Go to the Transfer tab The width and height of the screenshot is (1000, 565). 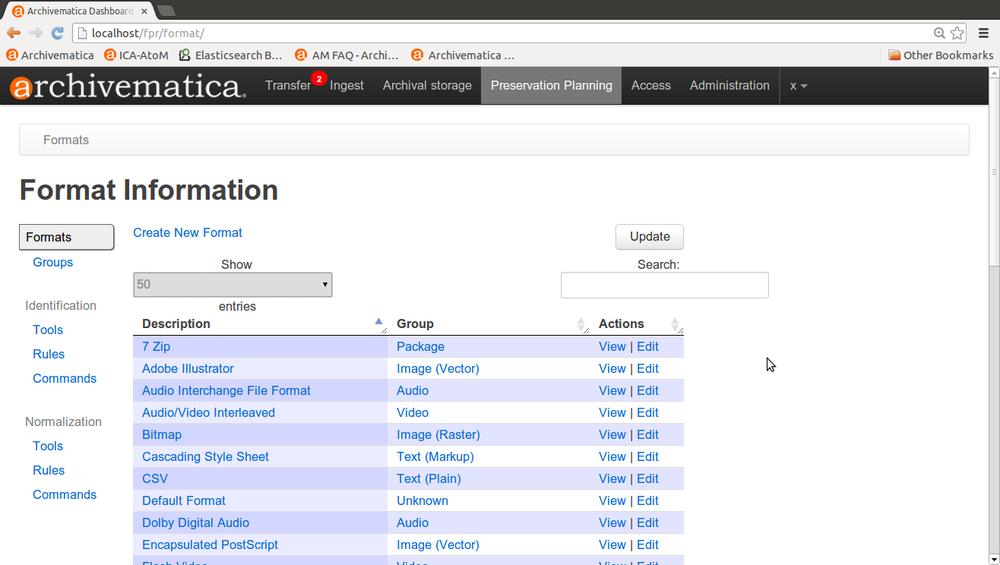[x=288, y=86]
